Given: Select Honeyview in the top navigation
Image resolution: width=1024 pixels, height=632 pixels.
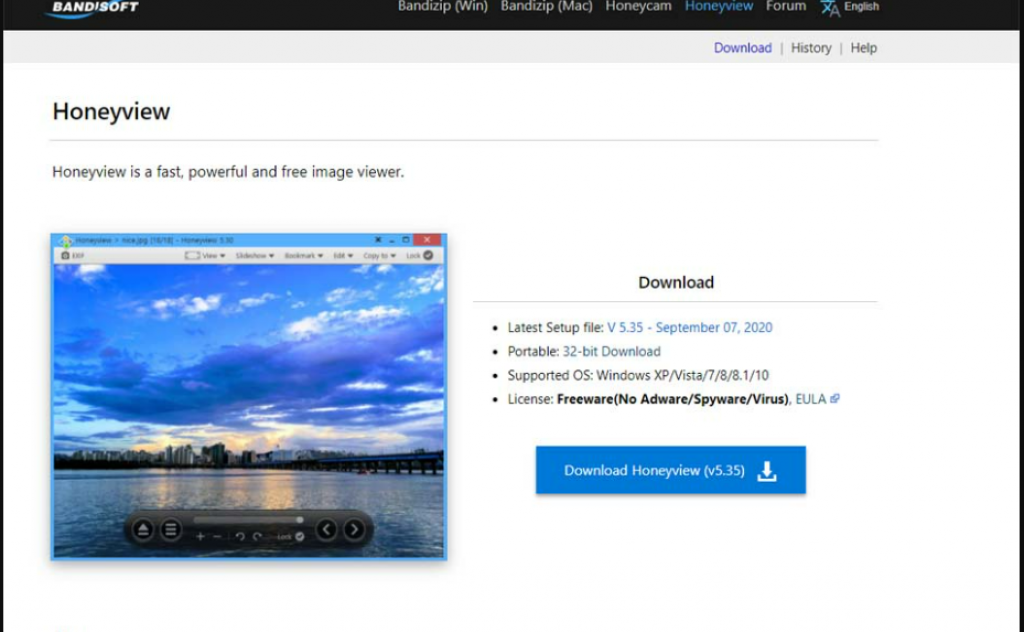Looking at the screenshot, I should pyautogui.click(x=719, y=7).
